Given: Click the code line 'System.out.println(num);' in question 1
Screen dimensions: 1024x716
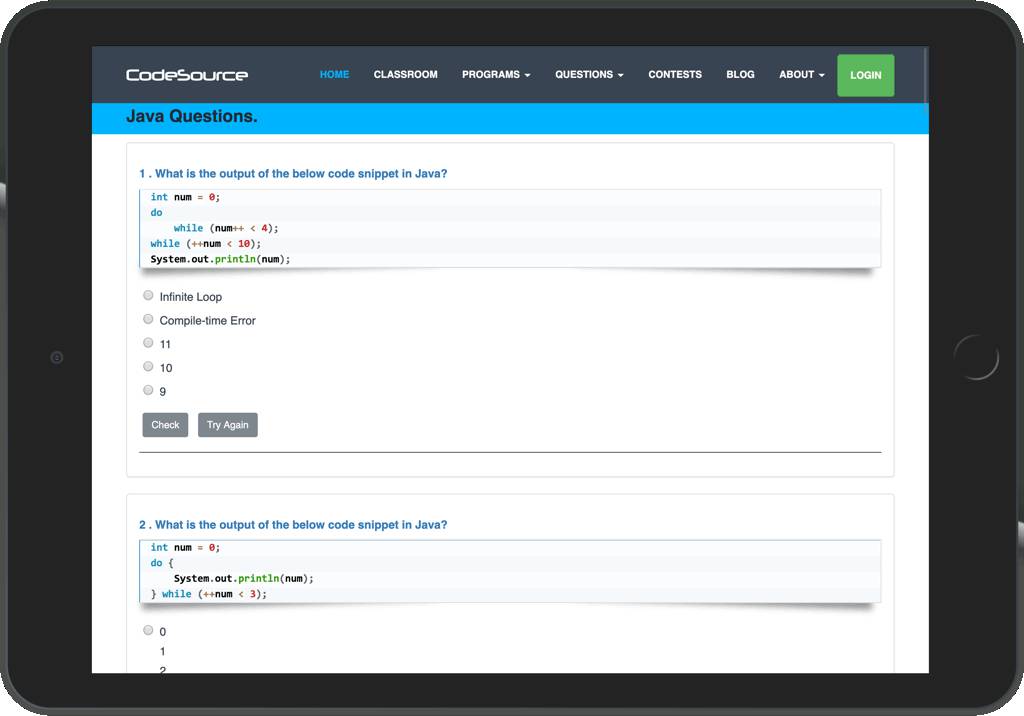Looking at the screenshot, I should click(x=220, y=259).
